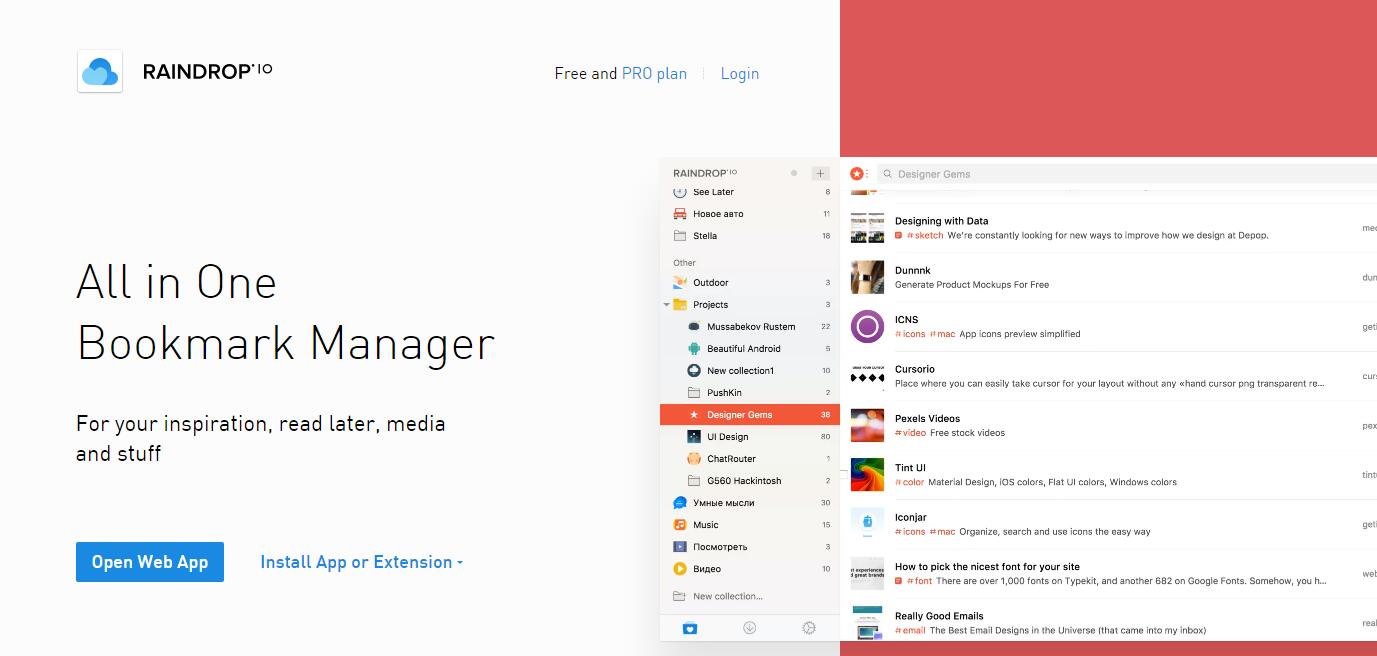Click the UI Design collection icon
The height and width of the screenshot is (656, 1377).
(x=694, y=437)
